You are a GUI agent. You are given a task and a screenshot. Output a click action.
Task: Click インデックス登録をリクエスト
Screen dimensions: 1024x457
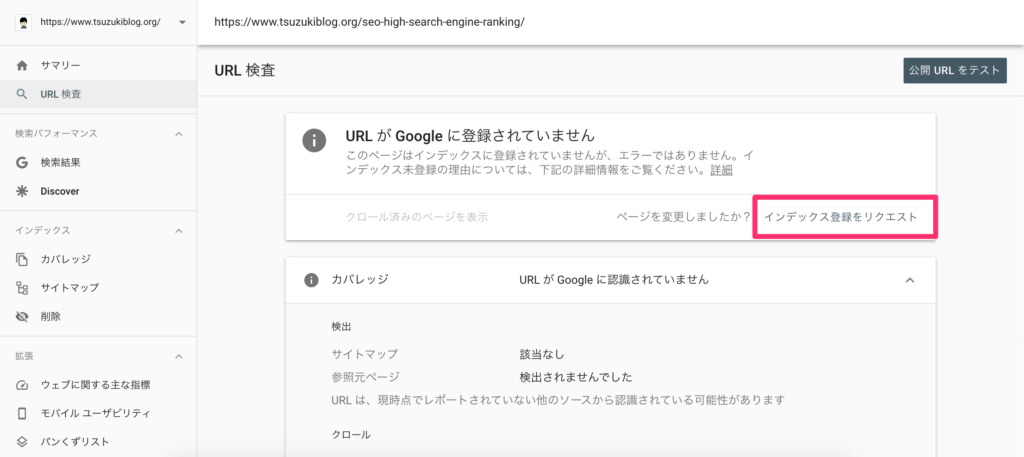point(840,217)
